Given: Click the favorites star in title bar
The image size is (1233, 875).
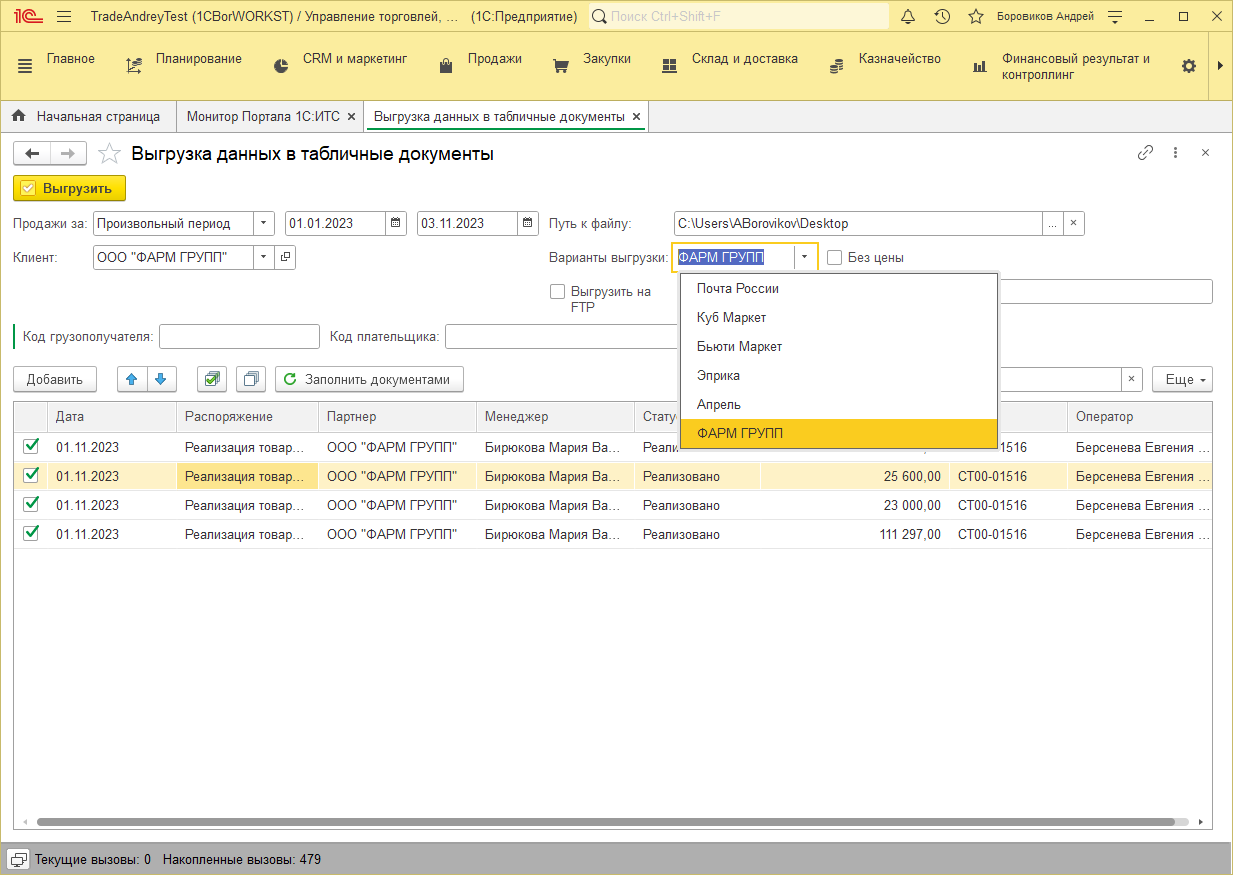Looking at the screenshot, I should [x=976, y=17].
